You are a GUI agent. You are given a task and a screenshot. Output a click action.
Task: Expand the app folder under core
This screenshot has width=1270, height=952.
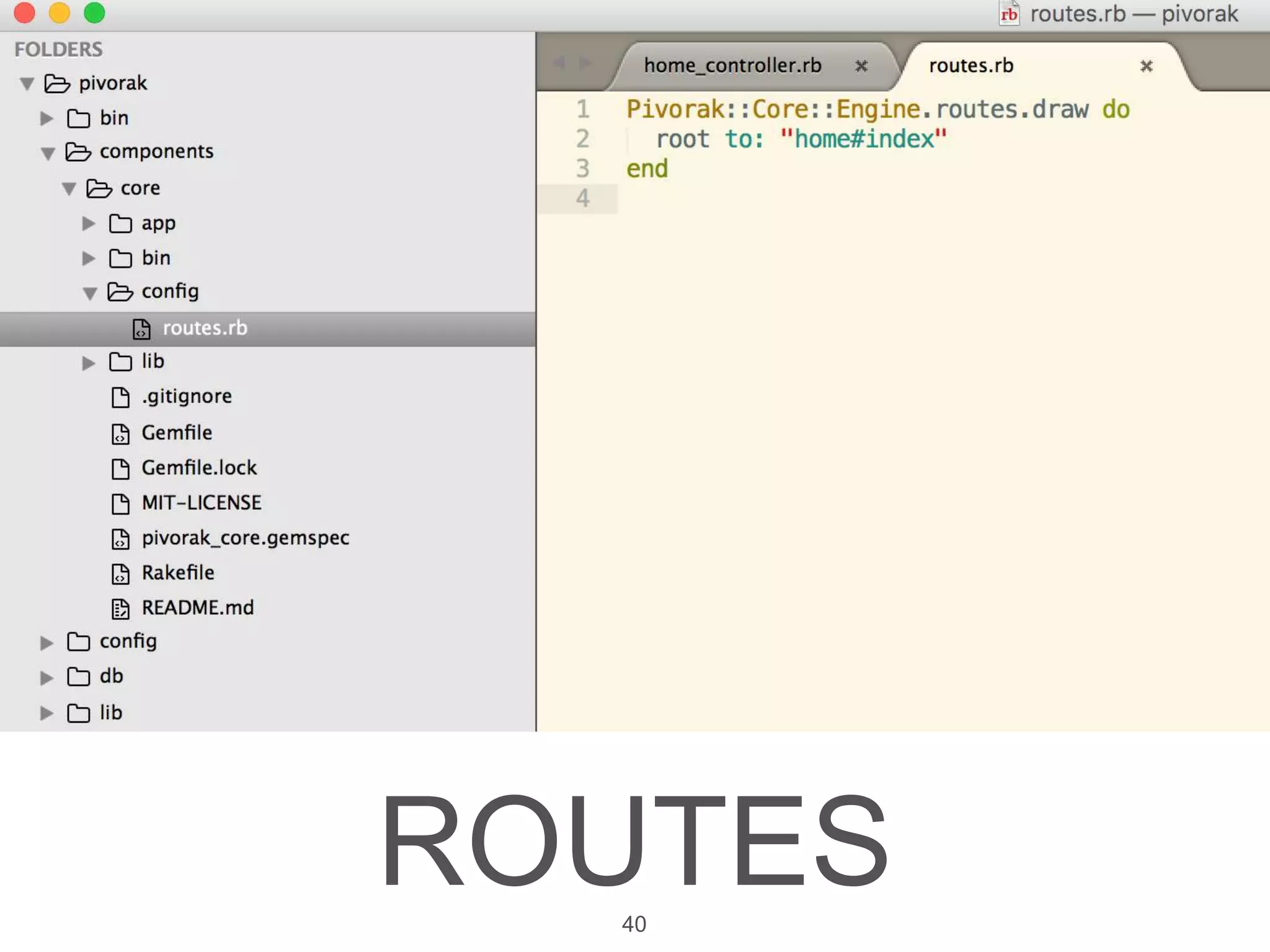click(89, 224)
